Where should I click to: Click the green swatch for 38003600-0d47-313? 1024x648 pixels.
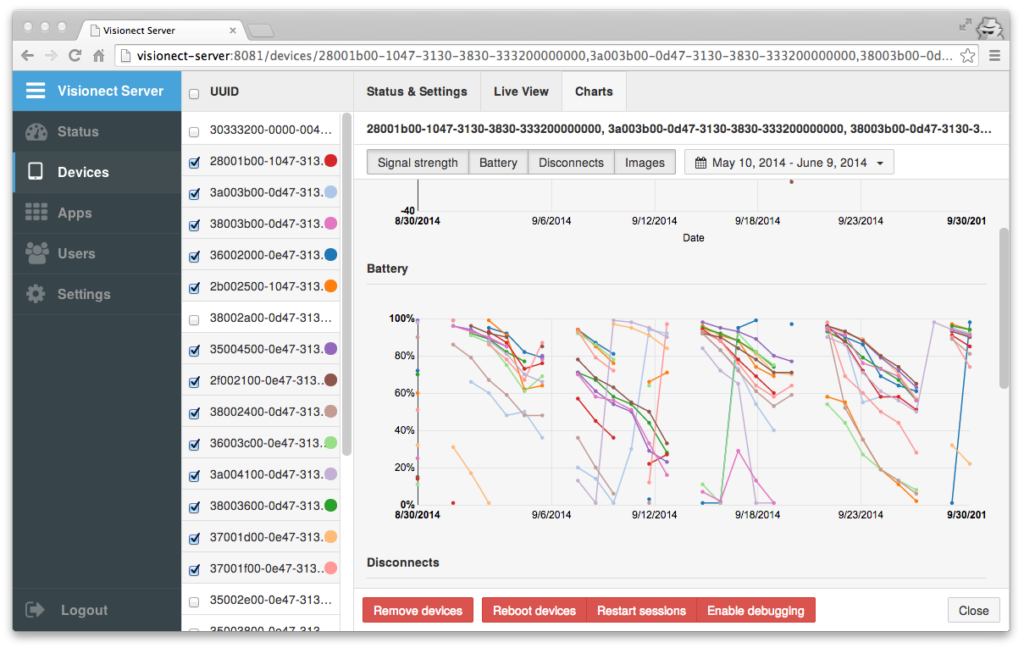pyautogui.click(x=331, y=506)
